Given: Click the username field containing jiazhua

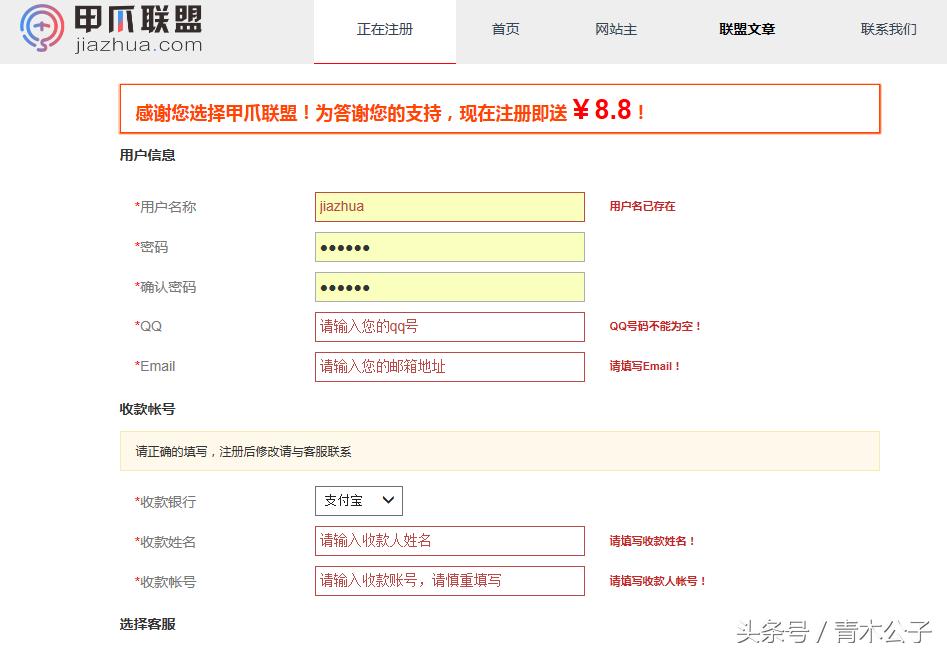Looking at the screenshot, I should 448,206.
